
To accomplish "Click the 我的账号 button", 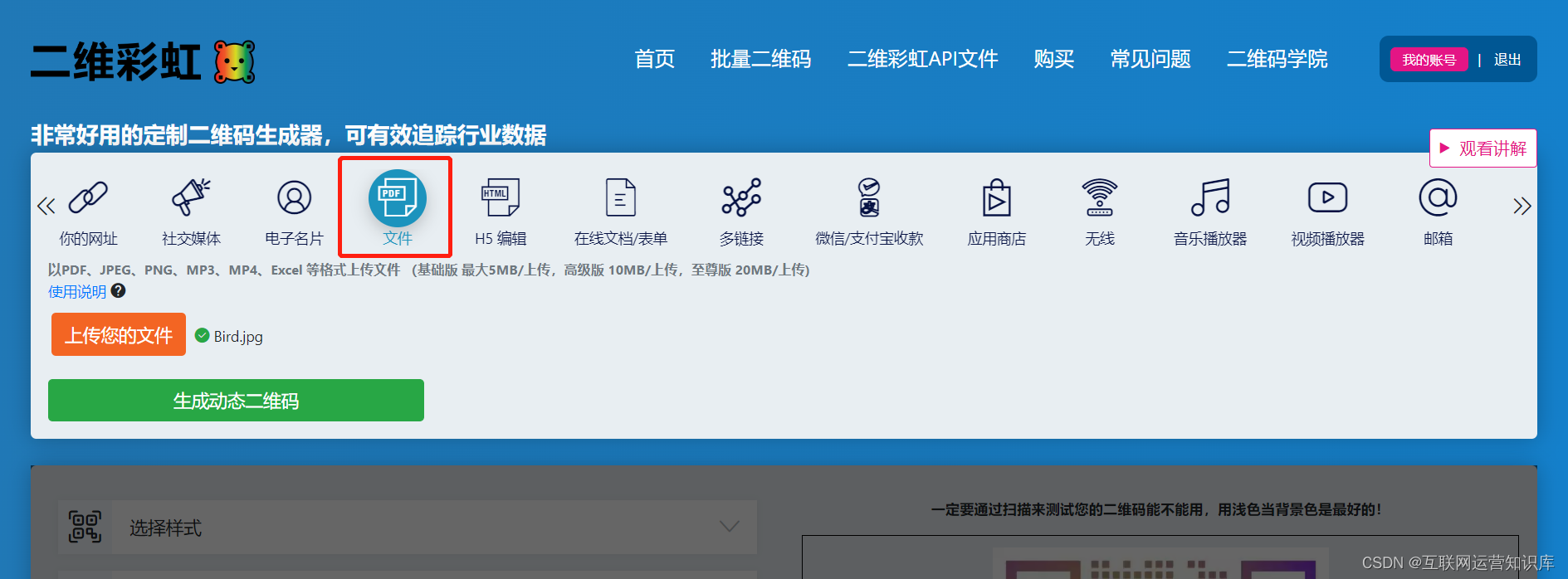I will (1429, 60).
